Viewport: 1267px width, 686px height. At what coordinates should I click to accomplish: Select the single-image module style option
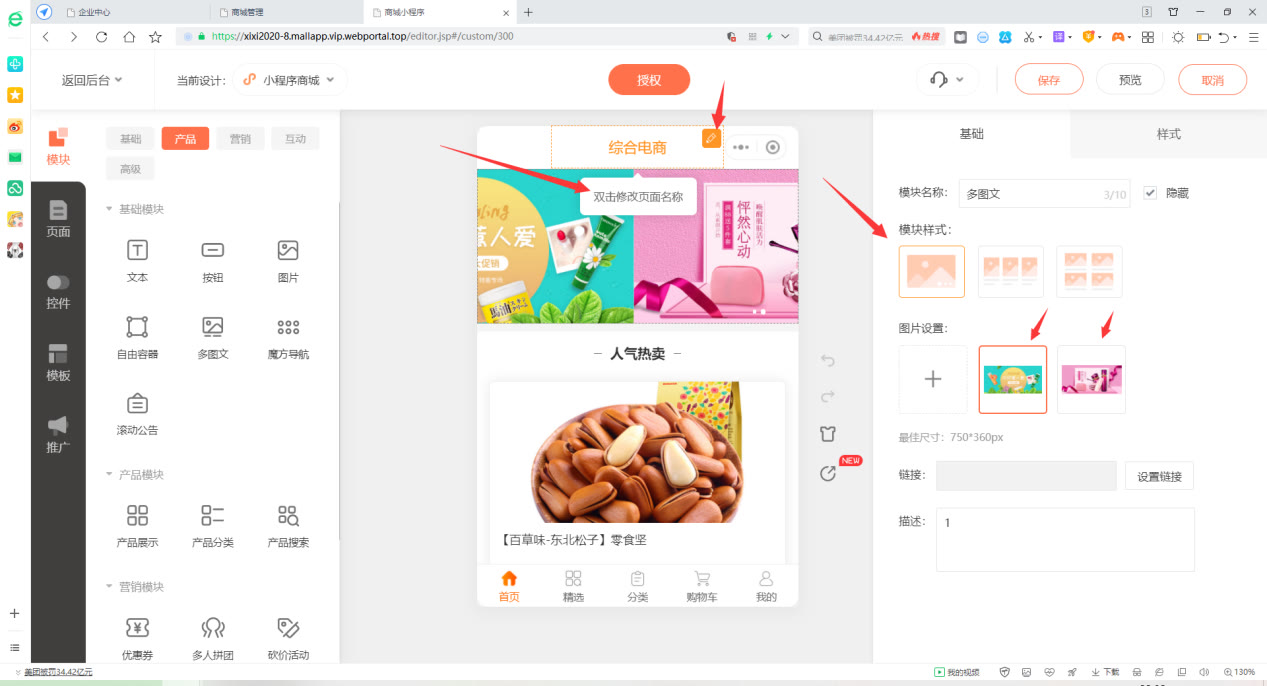click(931, 271)
